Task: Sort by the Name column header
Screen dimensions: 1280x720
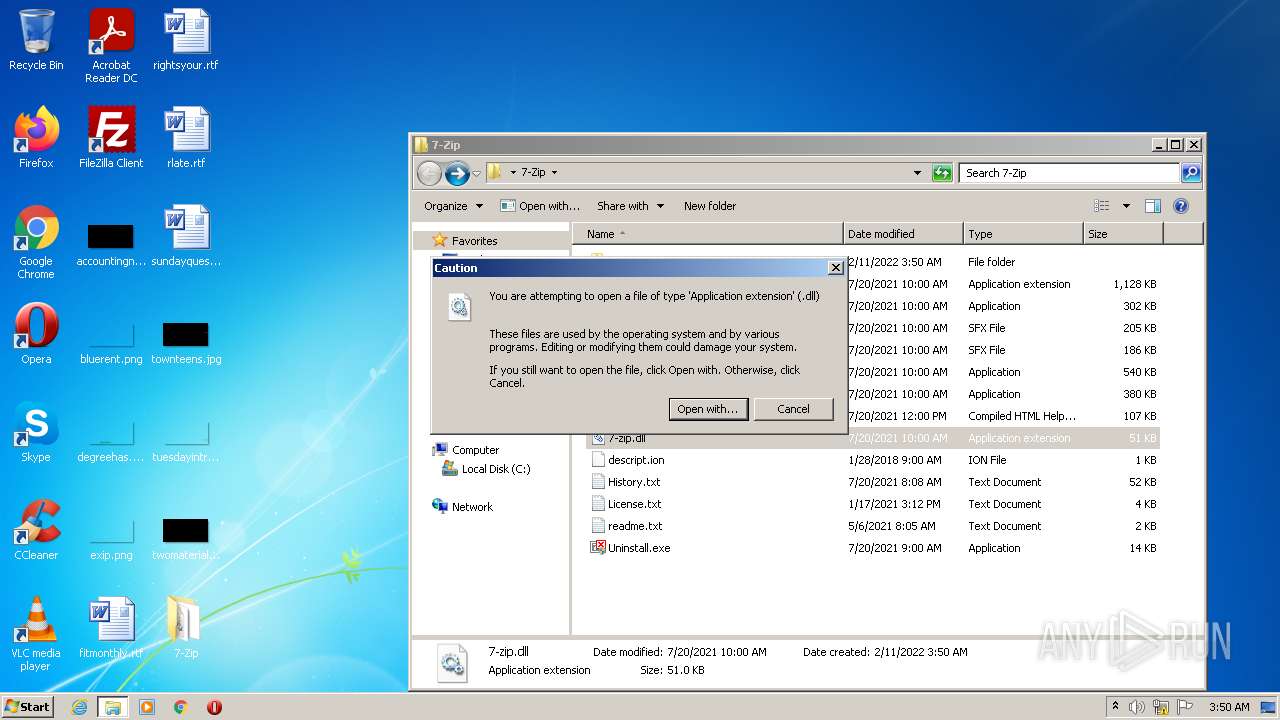Action: coord(708,234)
